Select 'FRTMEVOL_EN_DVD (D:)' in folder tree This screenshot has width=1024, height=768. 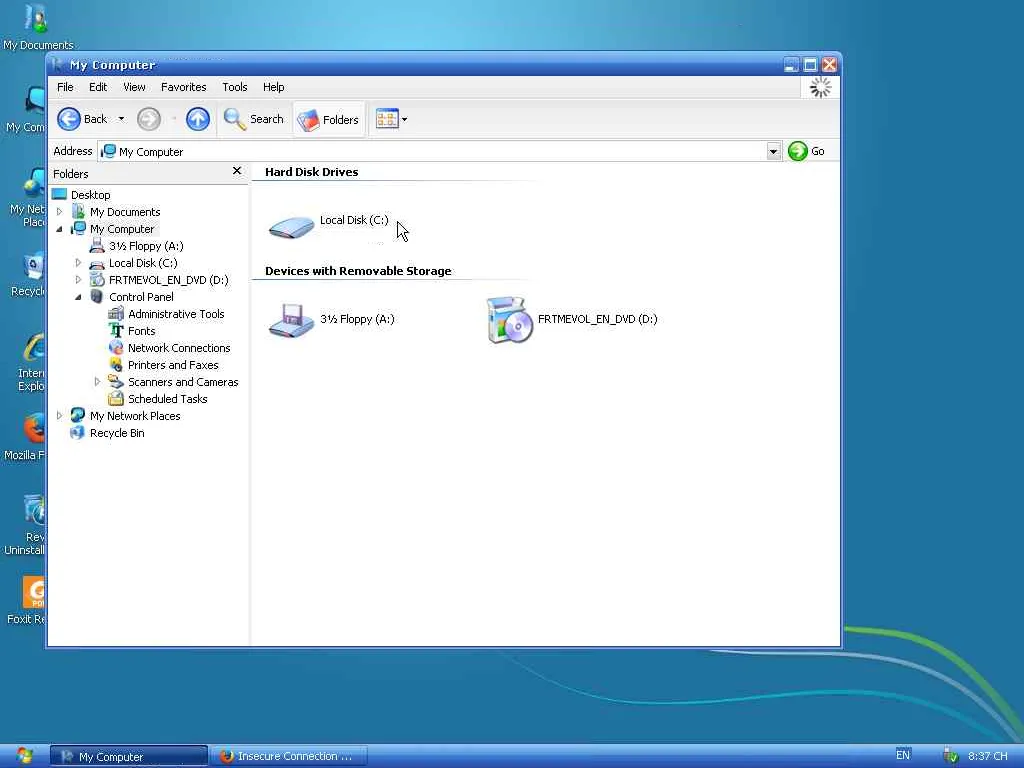click(168, 280)
